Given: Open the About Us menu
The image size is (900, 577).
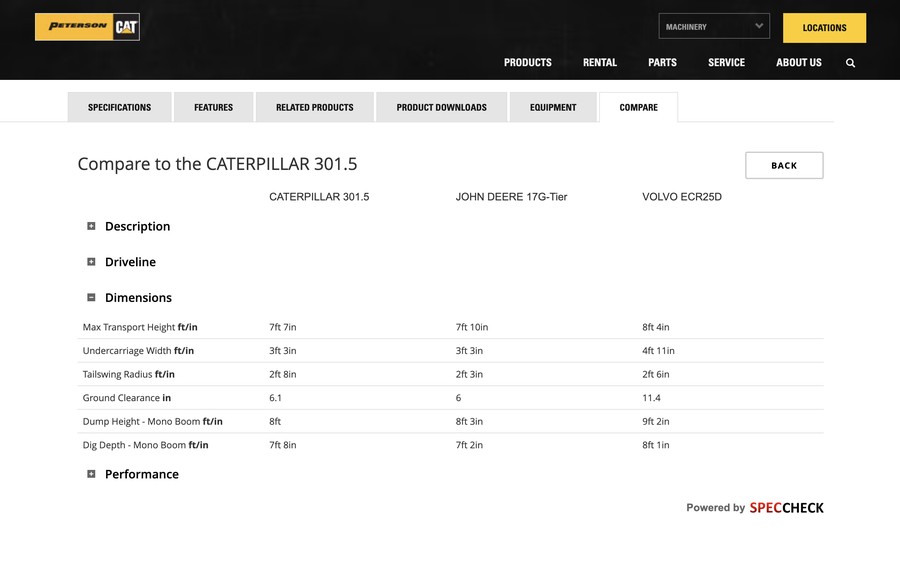Looking at the screenshot, I should tap(798, 63).
